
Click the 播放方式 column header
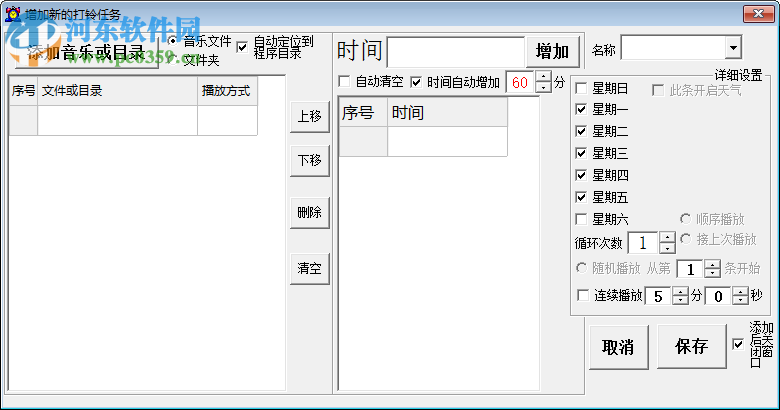[x=227, y=91]
